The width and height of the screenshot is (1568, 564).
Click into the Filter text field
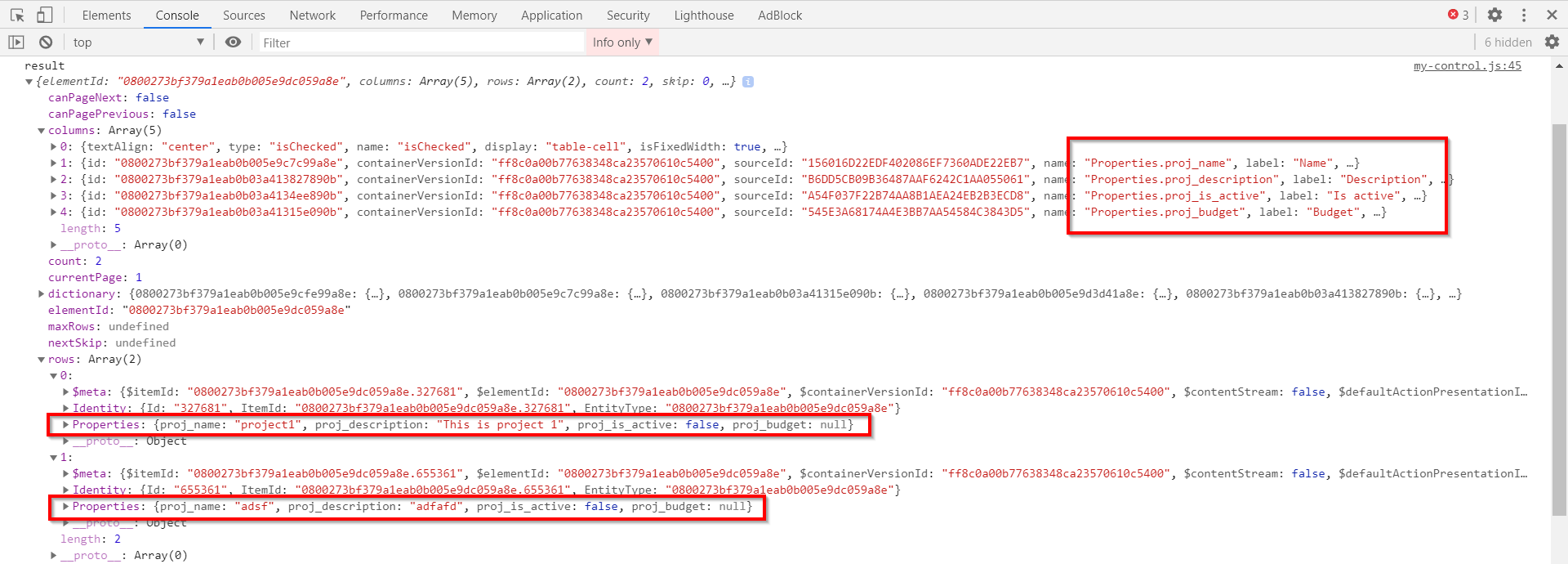(x=421, y=43)
